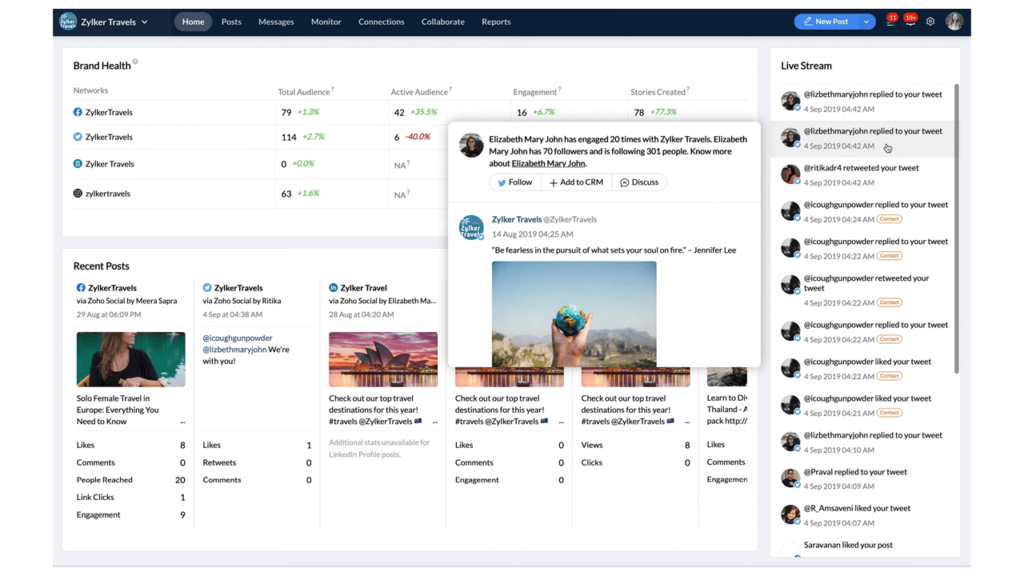Click the -40.0% Active Audience change

pyautogui.click(x=418, y=137)
